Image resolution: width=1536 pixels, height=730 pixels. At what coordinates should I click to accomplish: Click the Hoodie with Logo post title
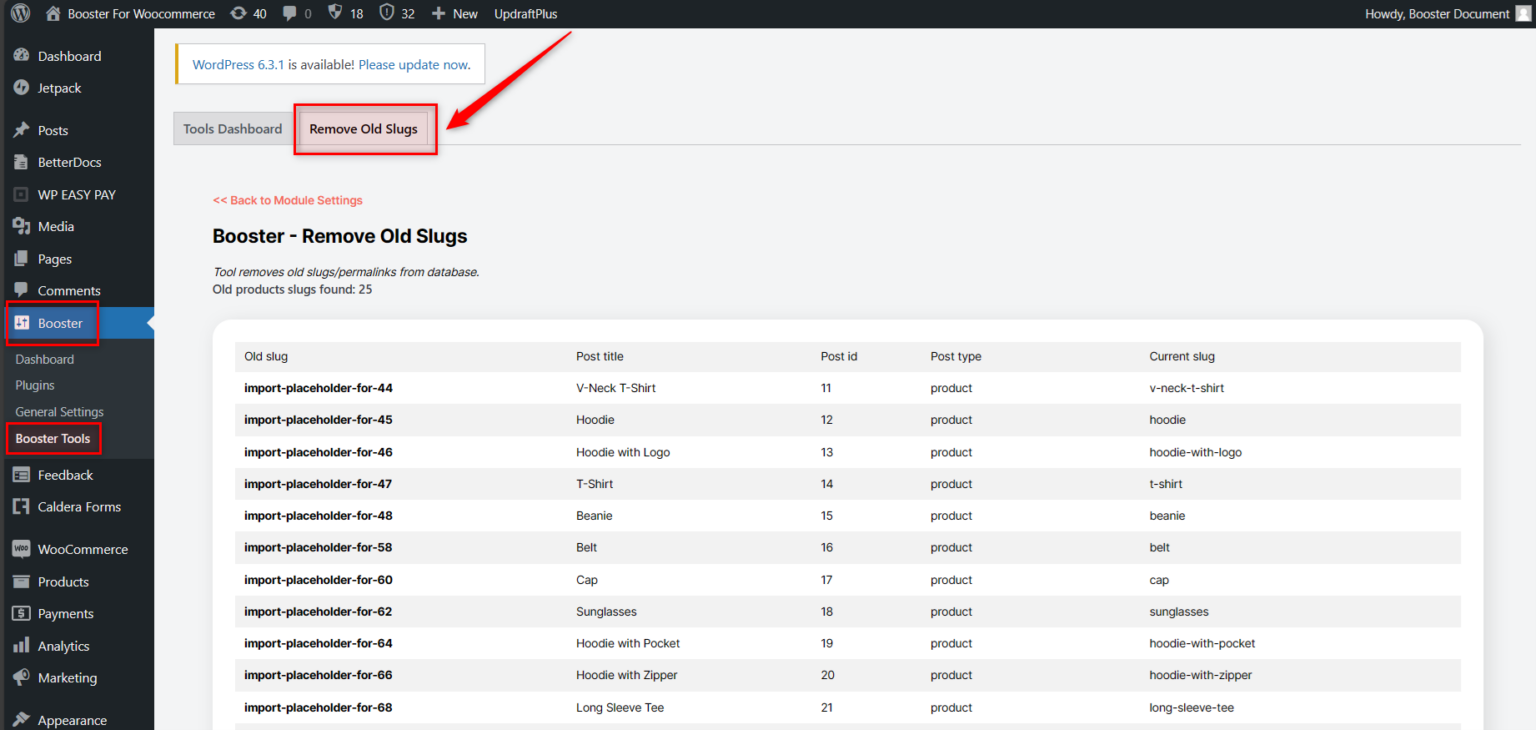pos(623,452)
